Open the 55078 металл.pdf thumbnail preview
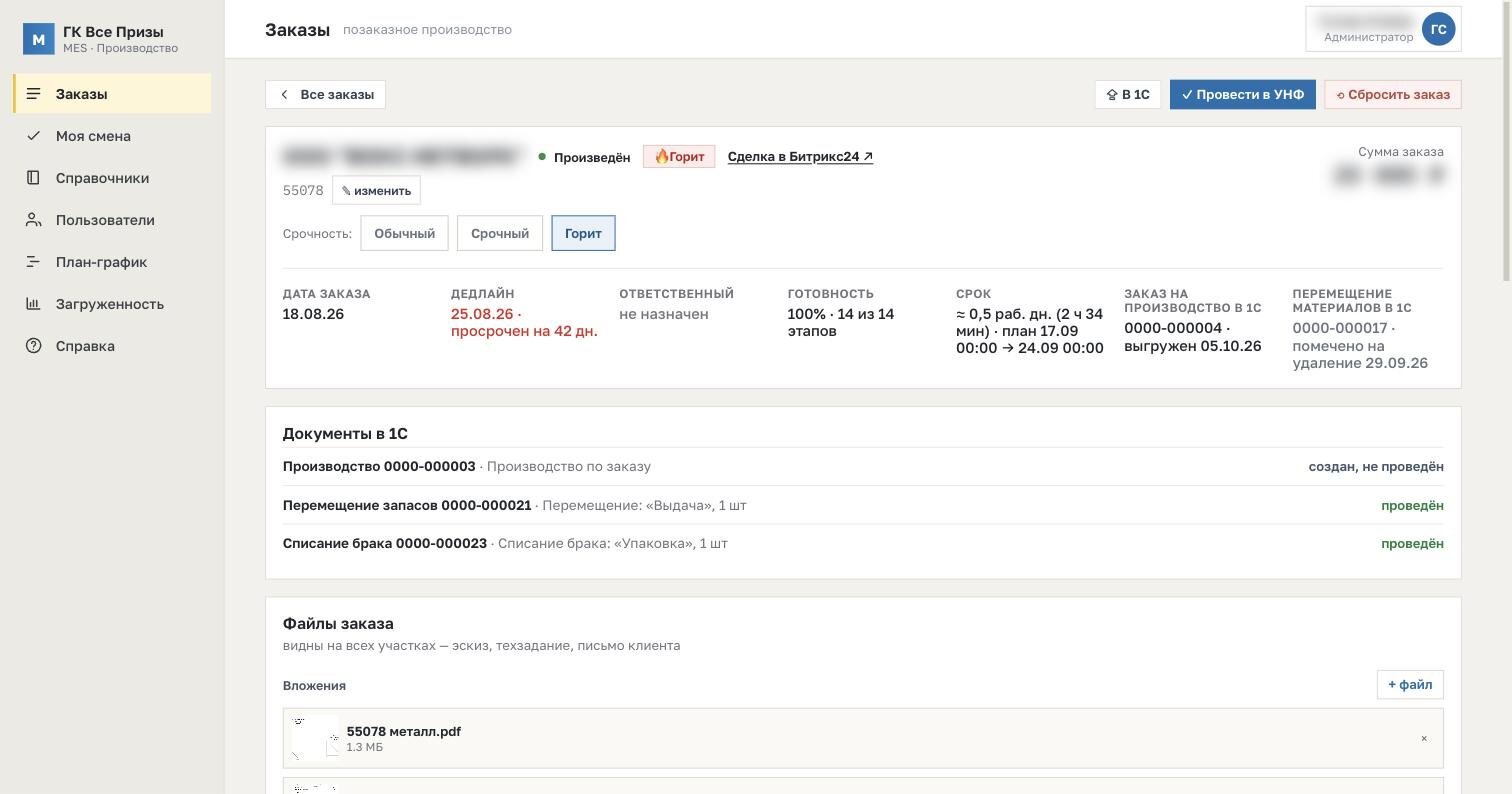The image size is (1512, 794). [315, 738]
